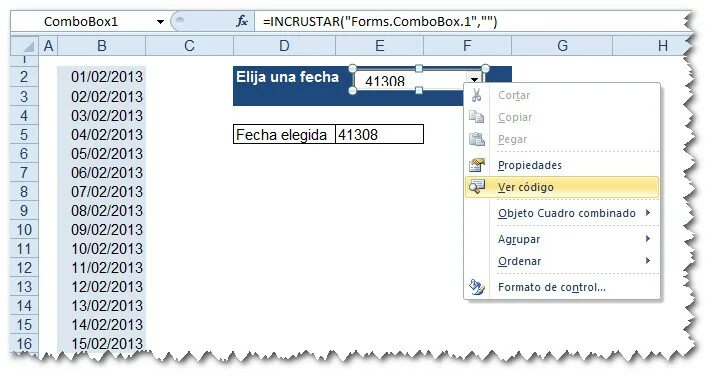Select Ordenar menu entry
712x378 pixels.
pyautogui.click(x=562, y=261)
